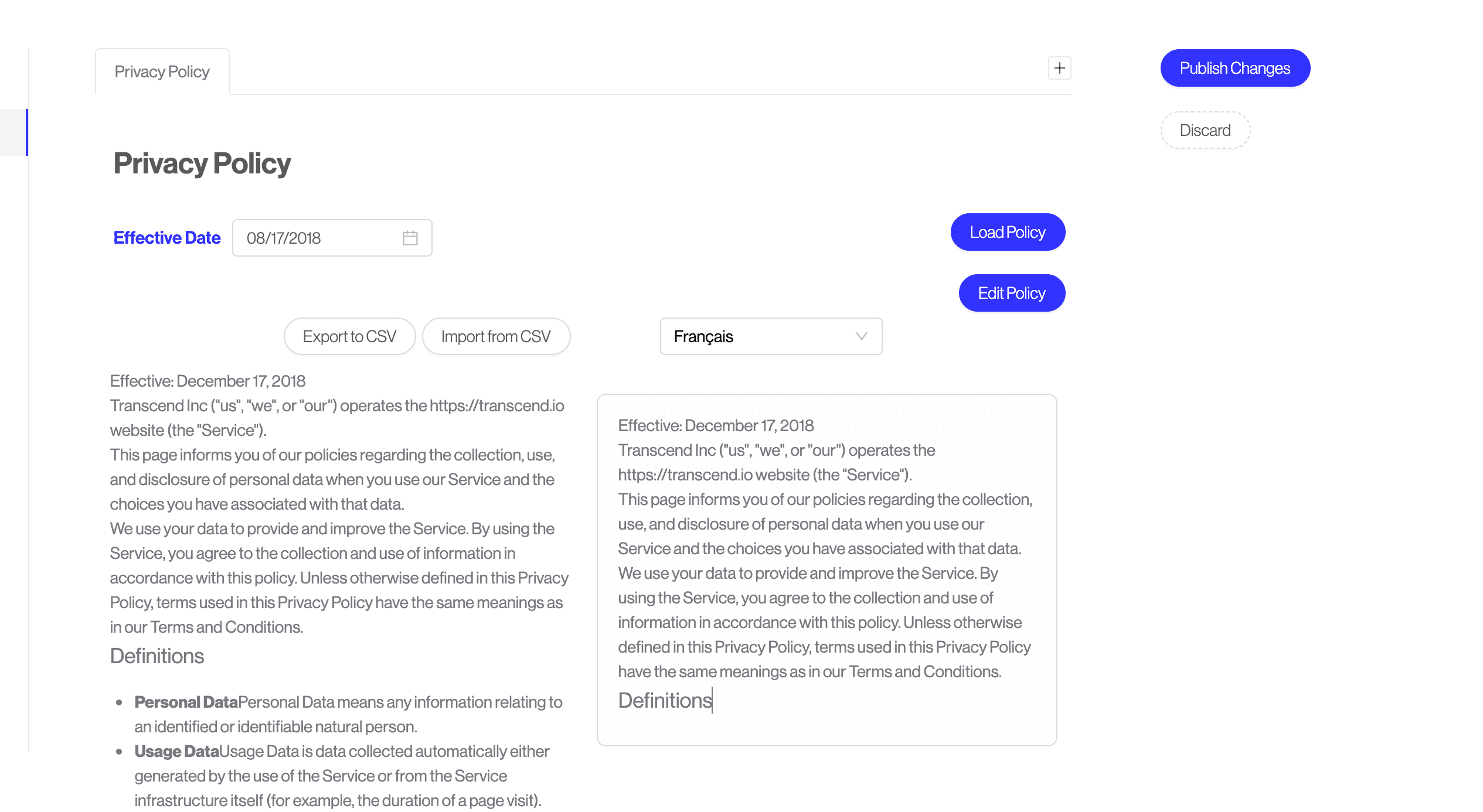Image resolution: width=1483 pixels, height=812 pixels.
Task: Click the first line in the translation editor box
Action: (715, 425)
